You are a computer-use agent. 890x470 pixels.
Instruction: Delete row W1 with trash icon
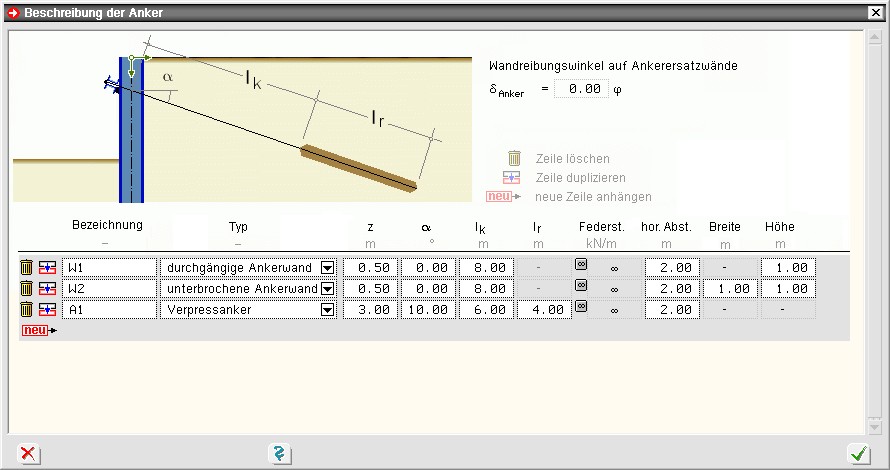click(x=27, y=268)
